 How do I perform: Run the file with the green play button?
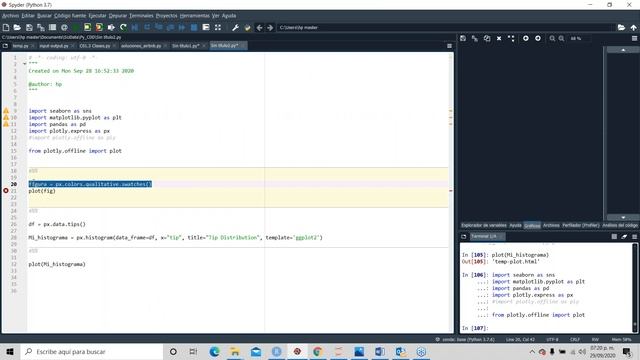tap(76, 27)
